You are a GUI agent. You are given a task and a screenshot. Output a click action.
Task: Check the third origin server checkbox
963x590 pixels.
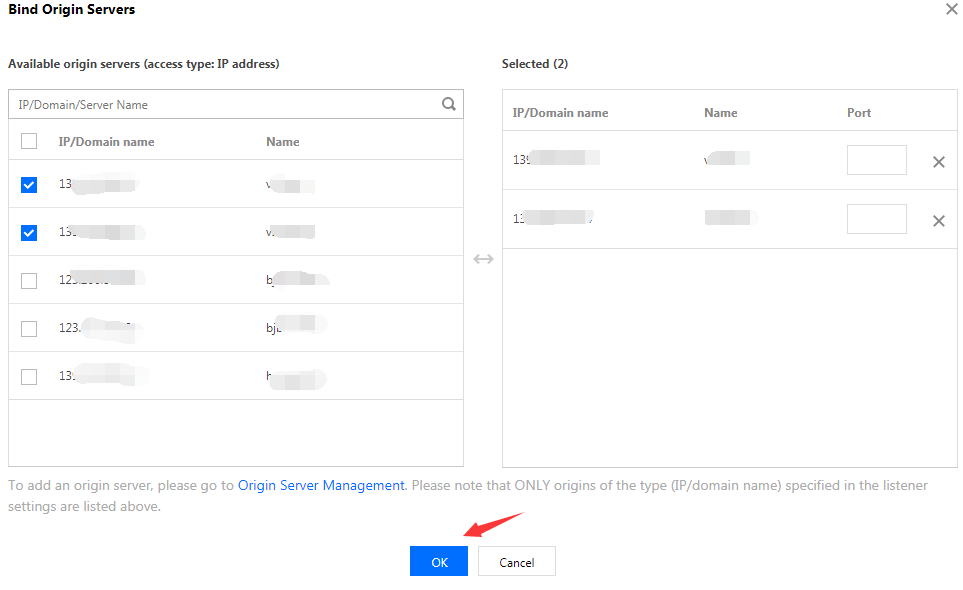pyautogui.click(x=29, y=281)
